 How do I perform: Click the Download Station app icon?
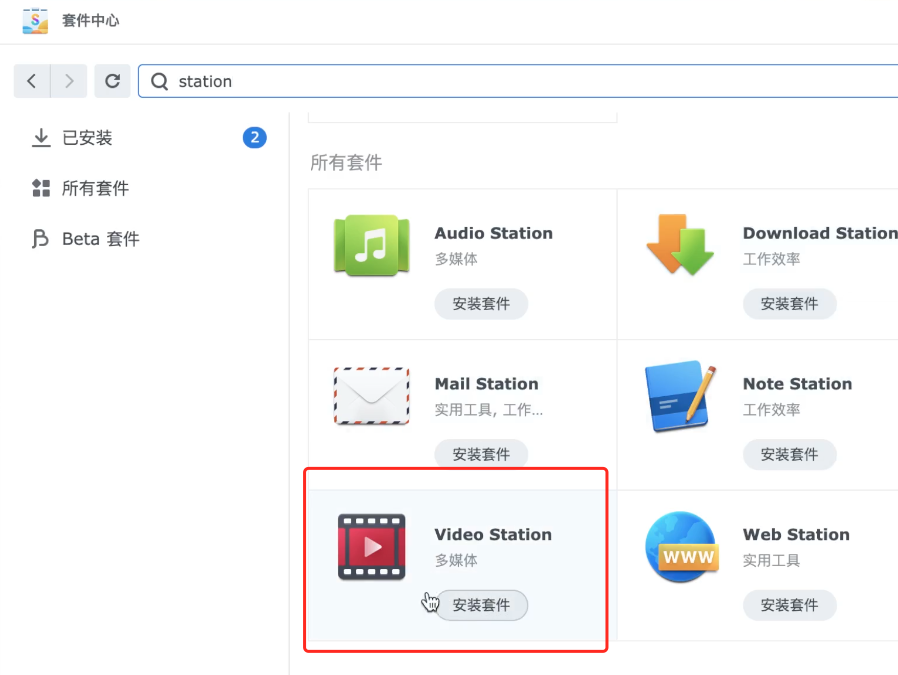(681, 244)
